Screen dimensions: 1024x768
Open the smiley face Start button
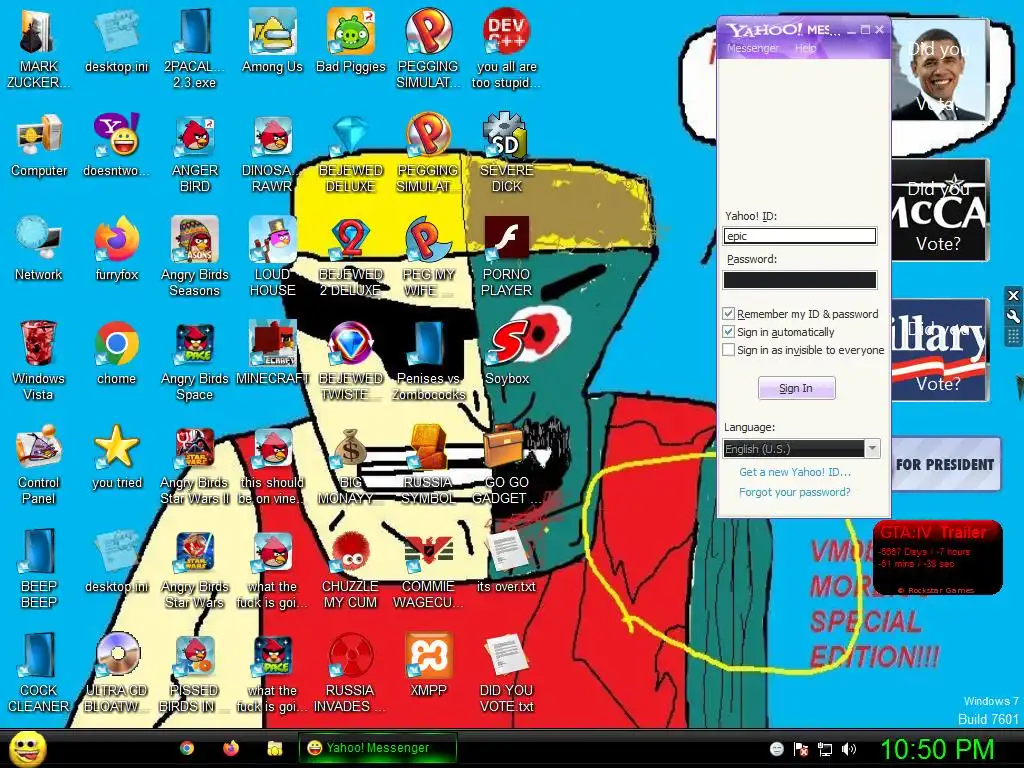pyautogui.click(x=28, y=748)
